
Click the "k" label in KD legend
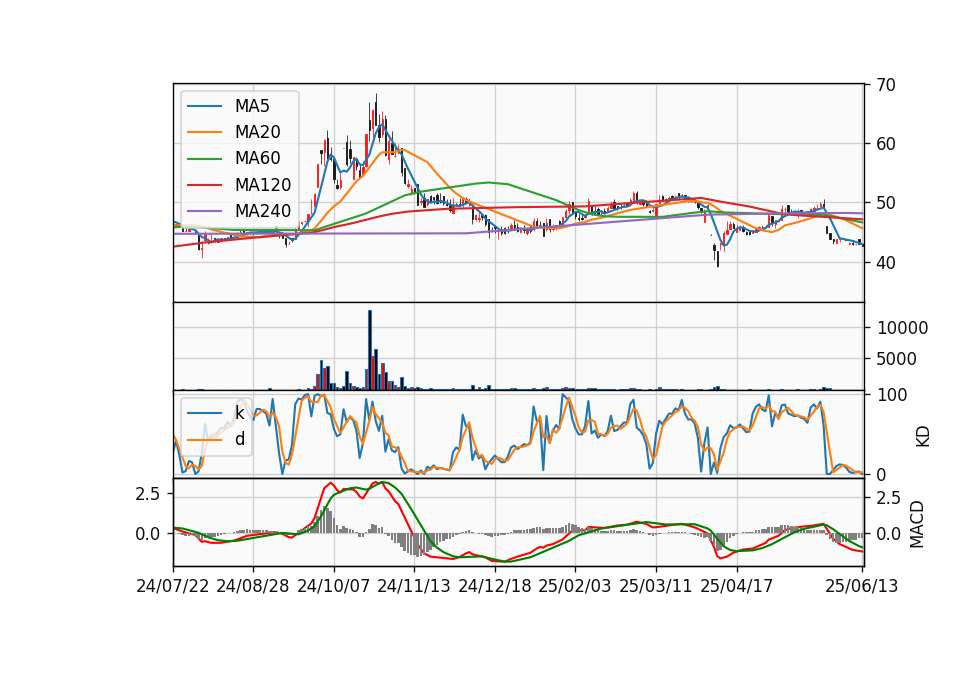click(x=239, y=413)
